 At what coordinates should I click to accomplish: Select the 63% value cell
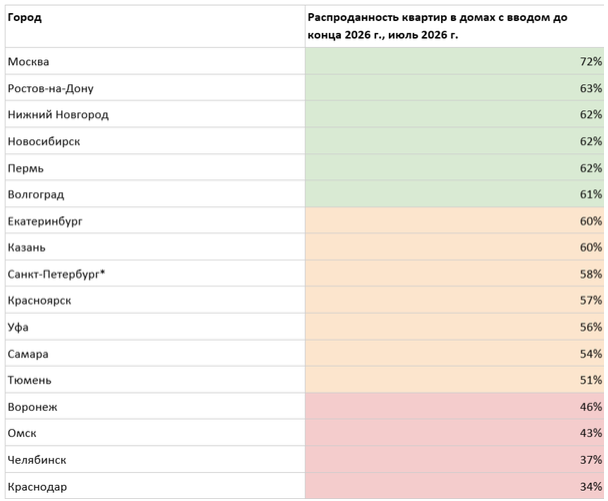coord(454,88)
